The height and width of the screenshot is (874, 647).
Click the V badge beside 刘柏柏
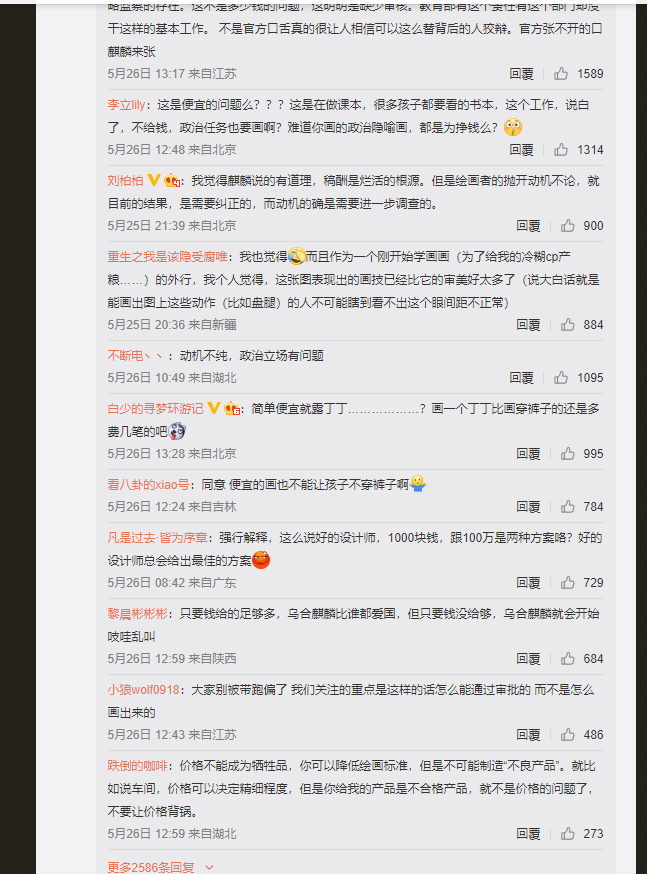pyautogui.click(x=153, y=180)
